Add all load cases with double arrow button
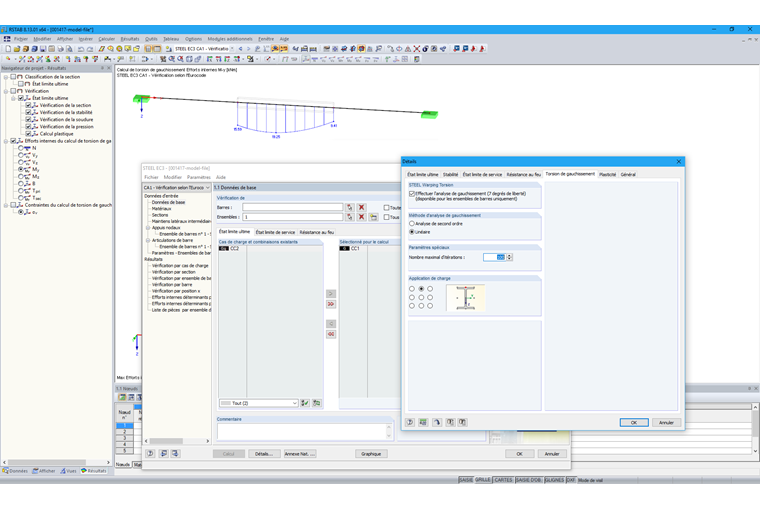The width and height of the screenshot is (760, 509). tap(331, 304)
